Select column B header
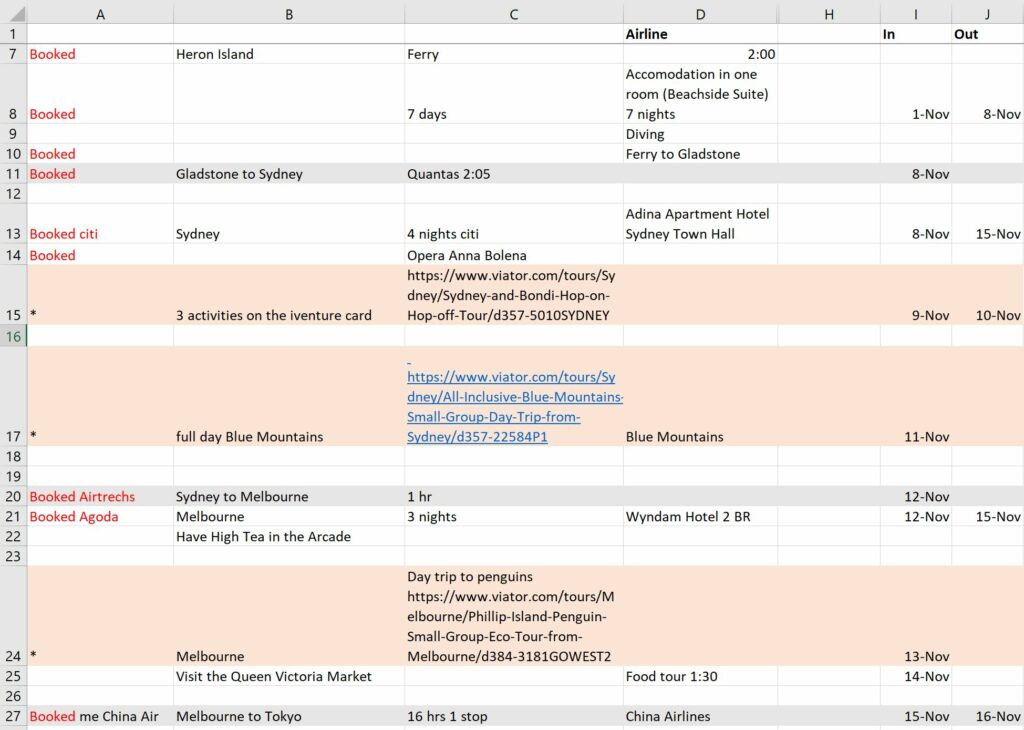1024x730 pixels. (289, 14)
